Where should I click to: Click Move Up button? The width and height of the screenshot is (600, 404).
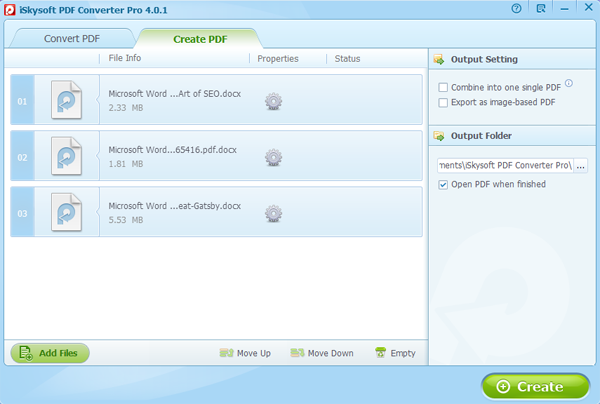(245, 353)
